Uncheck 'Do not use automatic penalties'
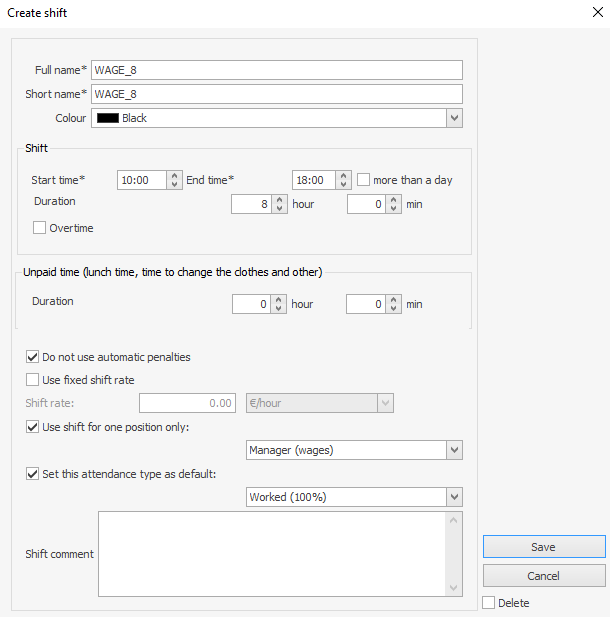Viewport: 610px width, 617px height. tap(33, 357)
